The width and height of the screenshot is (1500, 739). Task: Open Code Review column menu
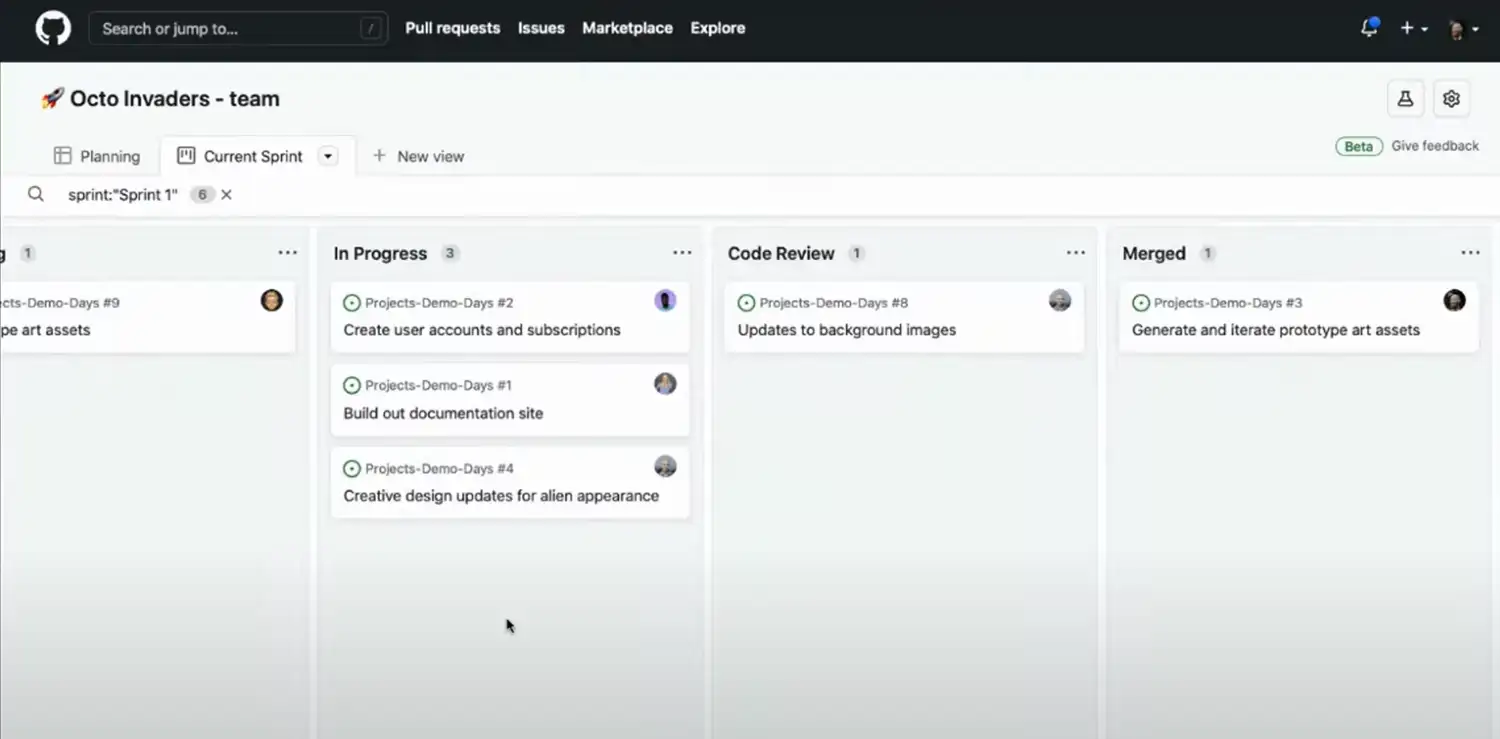[1076, 253]
